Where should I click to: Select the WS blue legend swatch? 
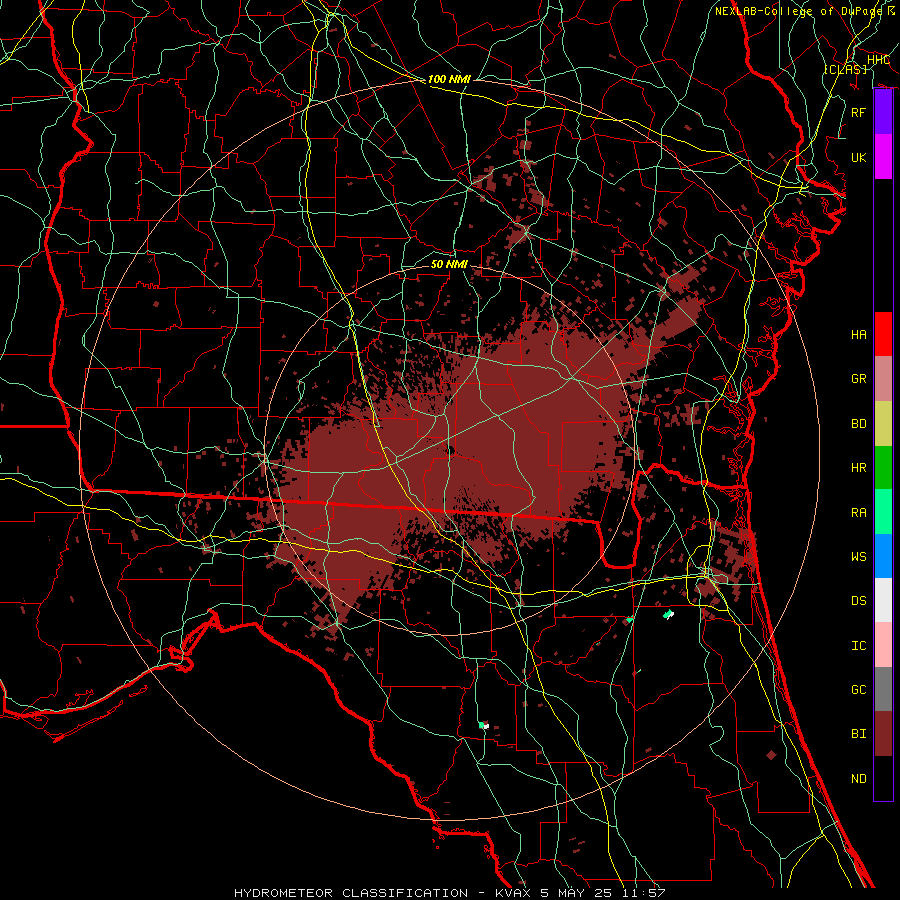coord(883,556)
